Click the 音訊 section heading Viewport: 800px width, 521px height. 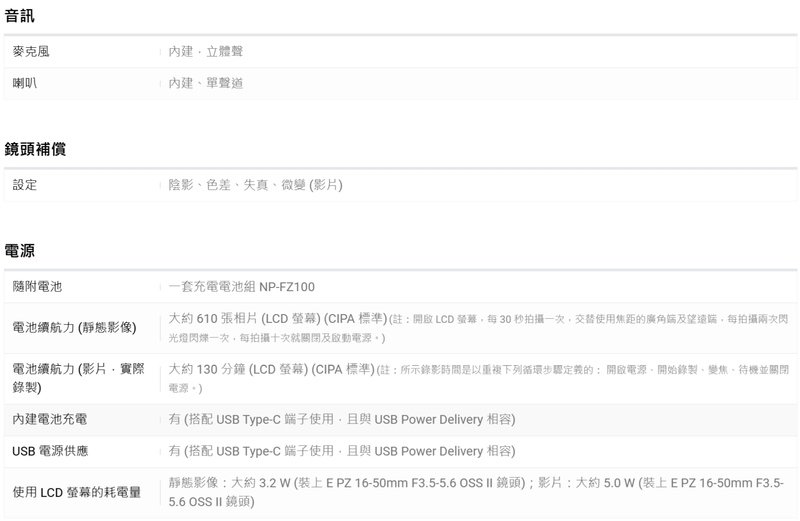click(19, 16)
